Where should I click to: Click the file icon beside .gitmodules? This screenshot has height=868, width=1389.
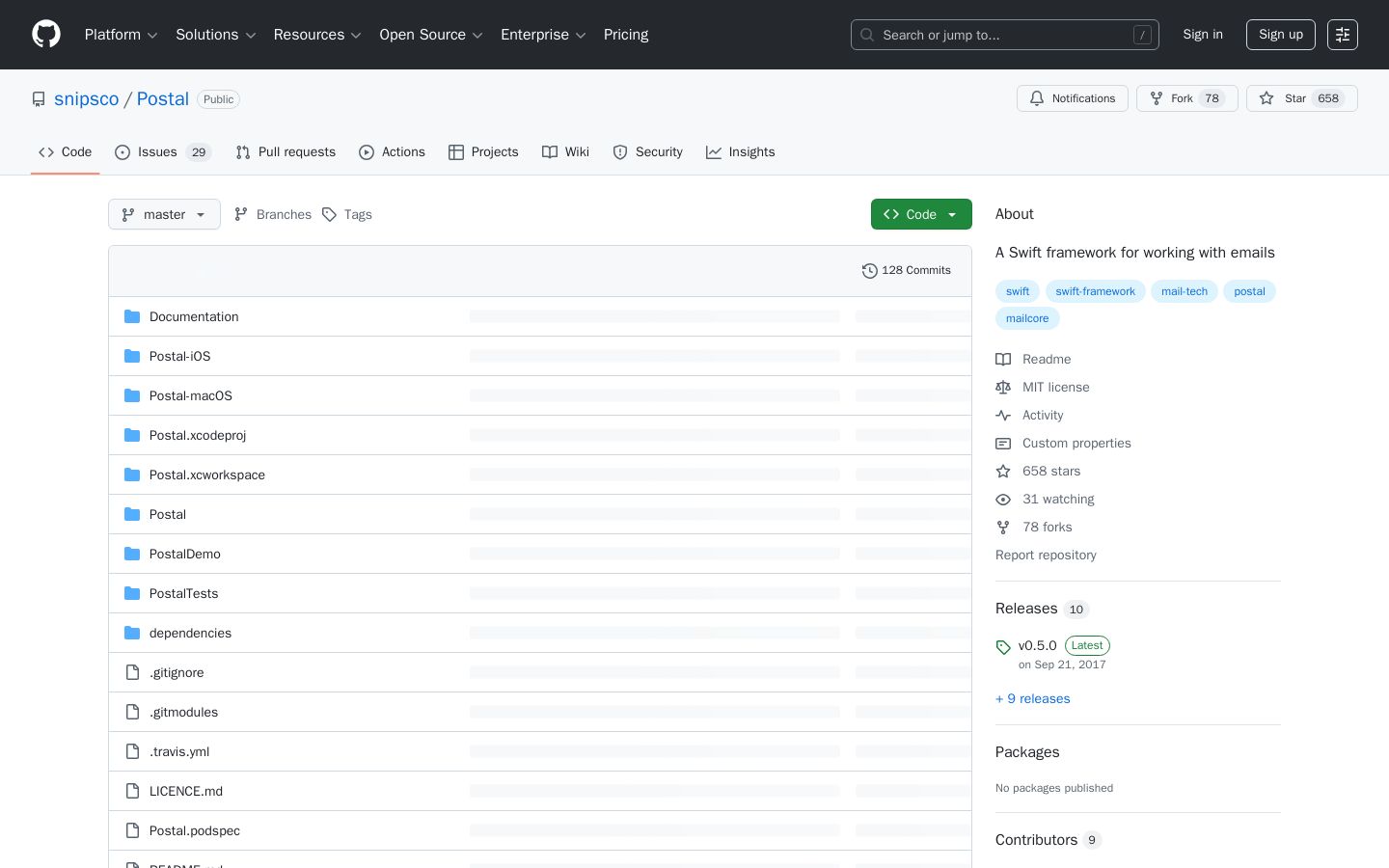pos(132,712)
